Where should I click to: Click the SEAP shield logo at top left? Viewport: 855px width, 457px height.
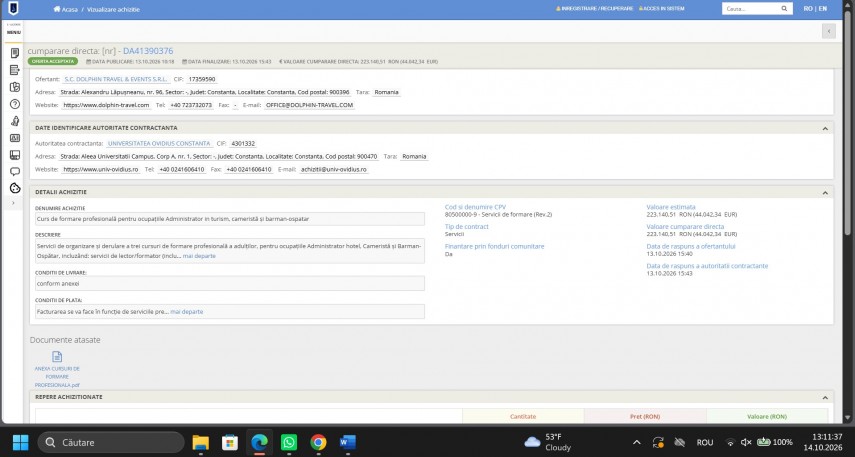[13, 9]
